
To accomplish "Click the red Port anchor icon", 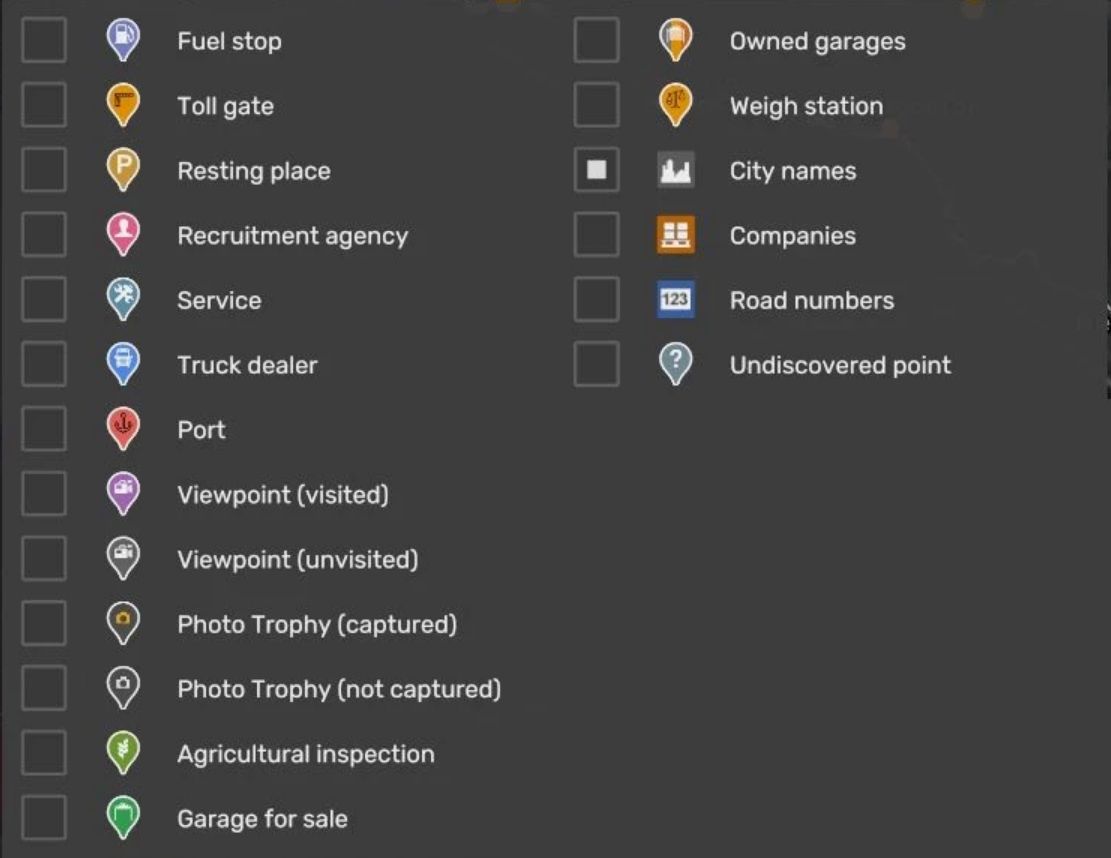I will 123,429.
